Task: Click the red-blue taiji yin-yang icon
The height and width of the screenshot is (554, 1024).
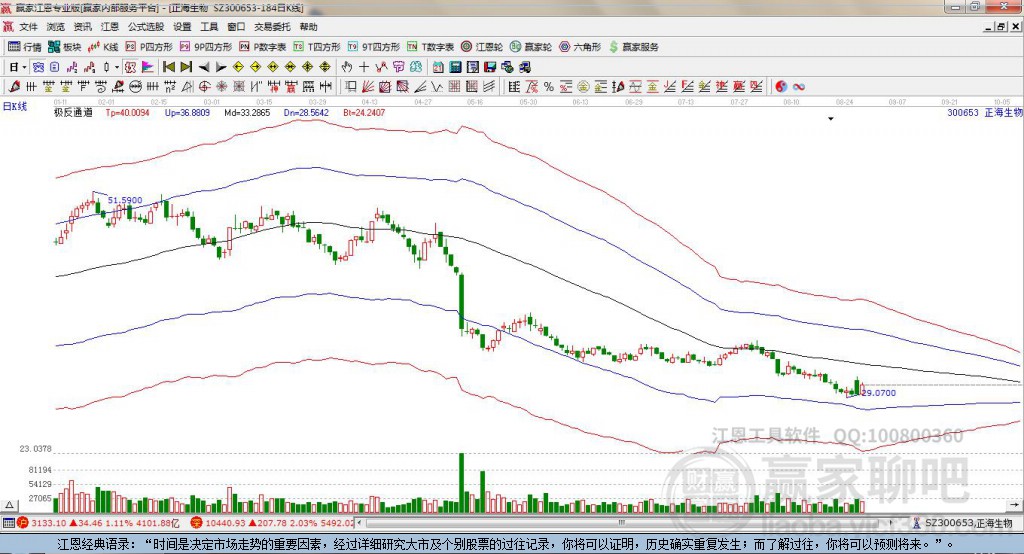Action: pos(781,86)
